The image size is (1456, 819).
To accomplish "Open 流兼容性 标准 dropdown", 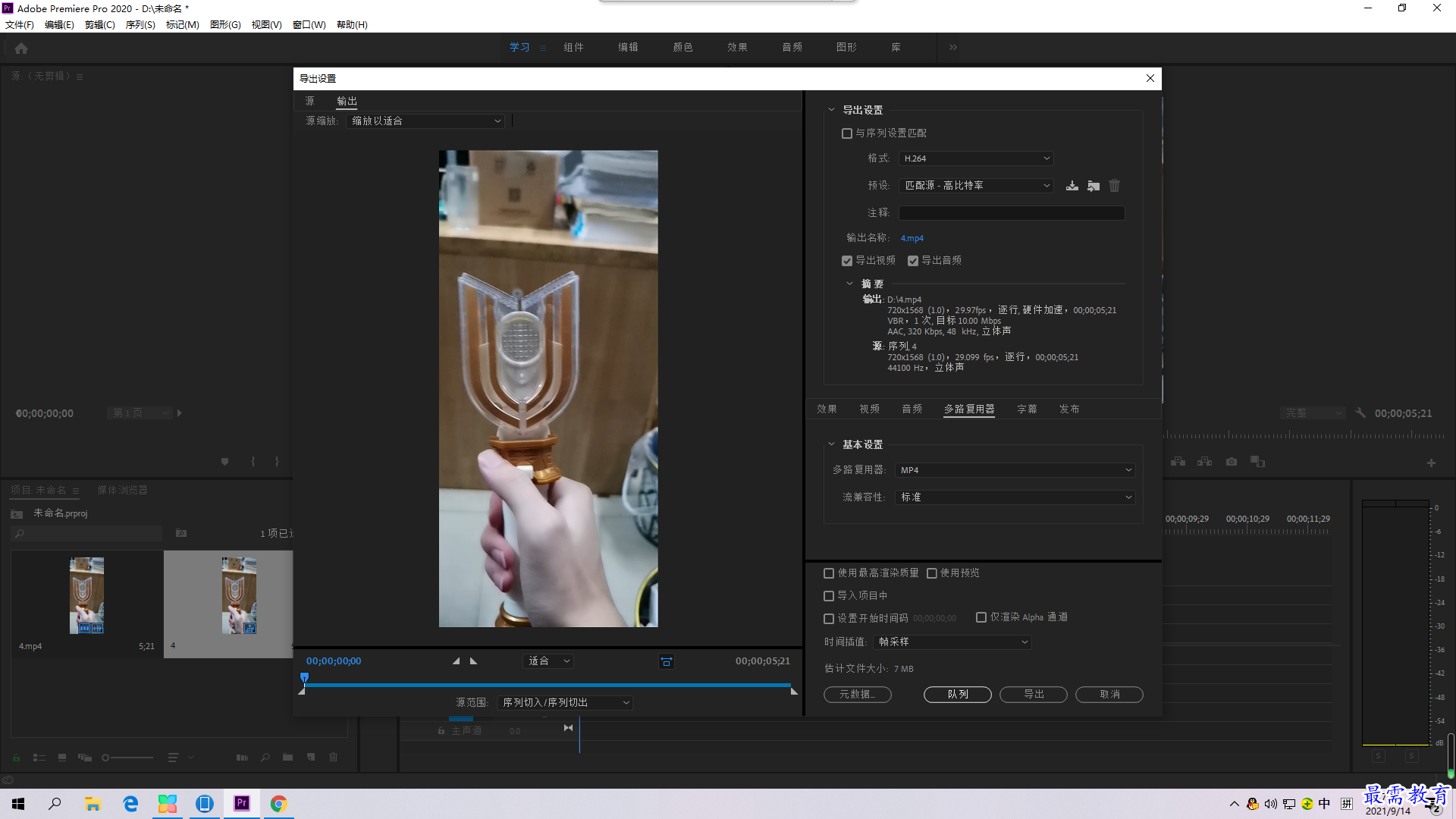I will pyautogui.click(x=1015, y=497).
